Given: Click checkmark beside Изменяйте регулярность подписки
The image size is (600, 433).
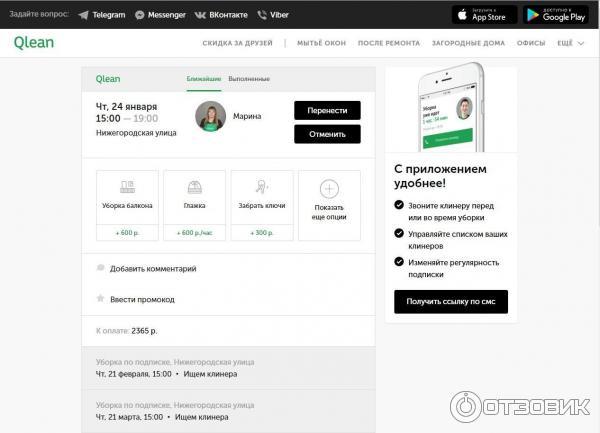Looking at the screenshot, I should (x=399, y=262).
